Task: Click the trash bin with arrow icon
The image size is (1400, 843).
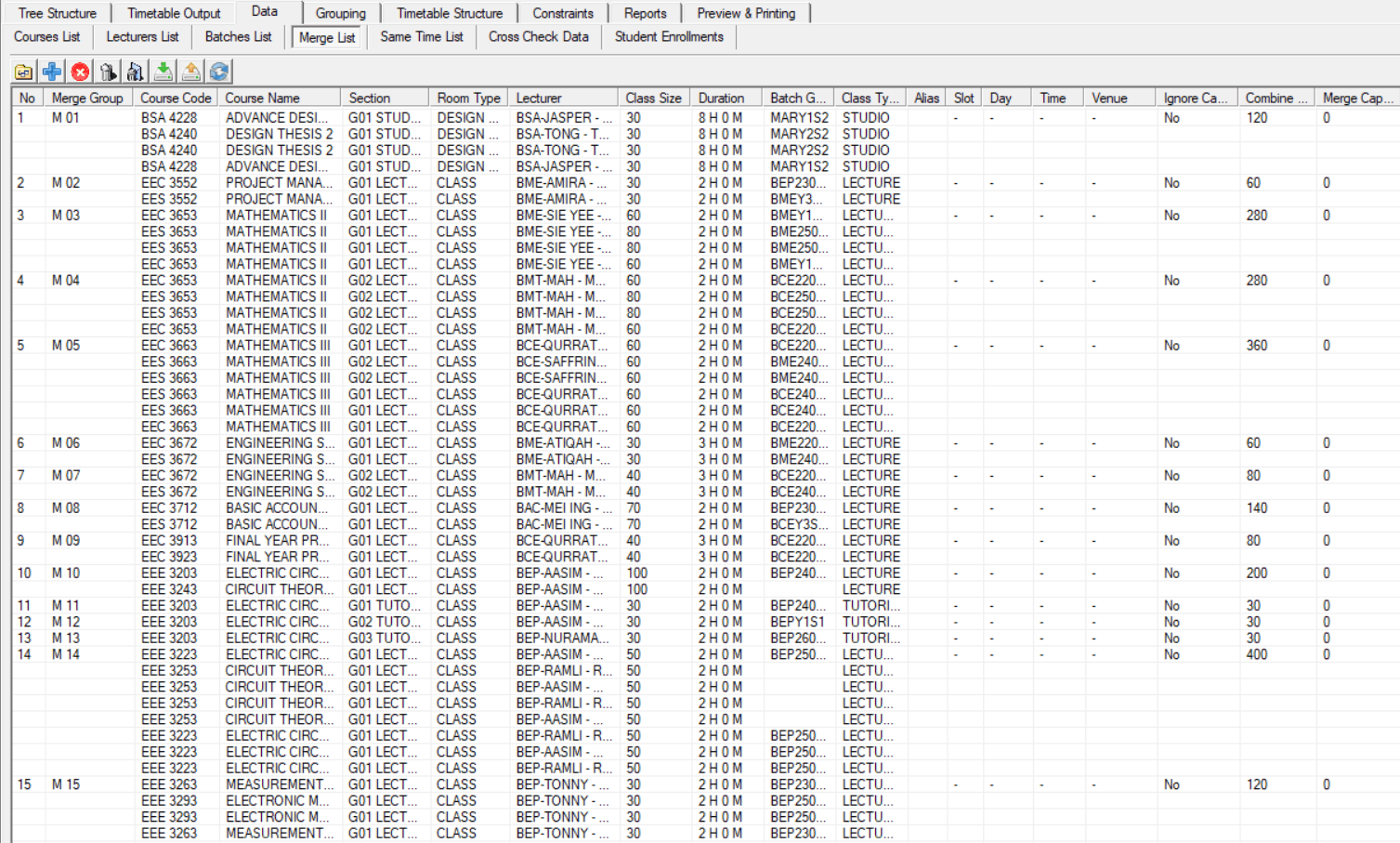Action: pos(108,72)
